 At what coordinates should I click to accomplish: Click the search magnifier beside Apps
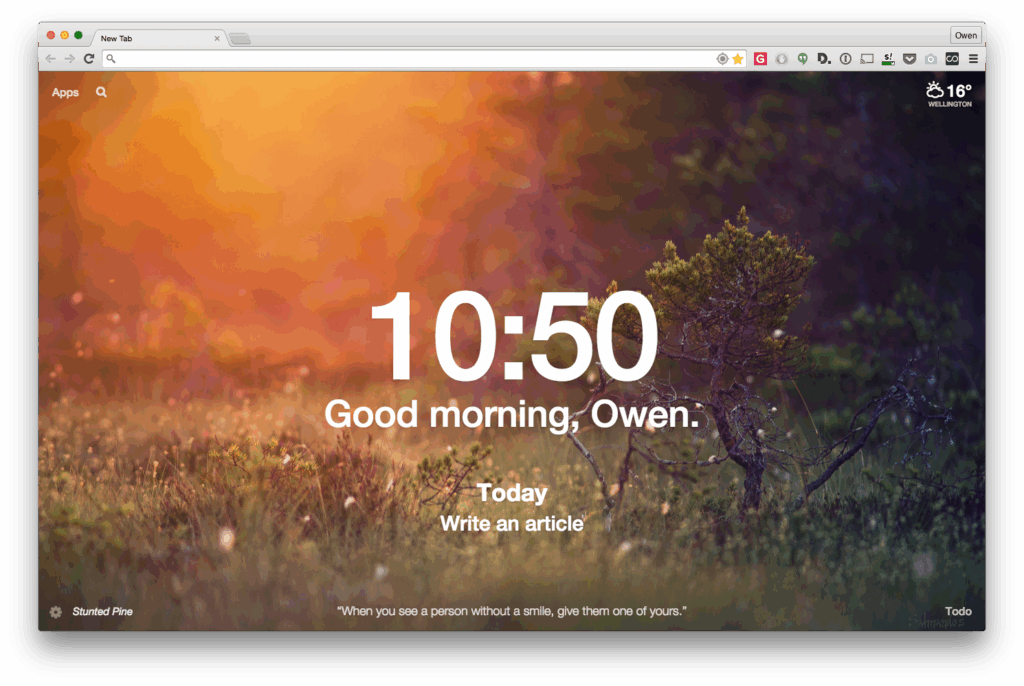[x=101, y=92]
